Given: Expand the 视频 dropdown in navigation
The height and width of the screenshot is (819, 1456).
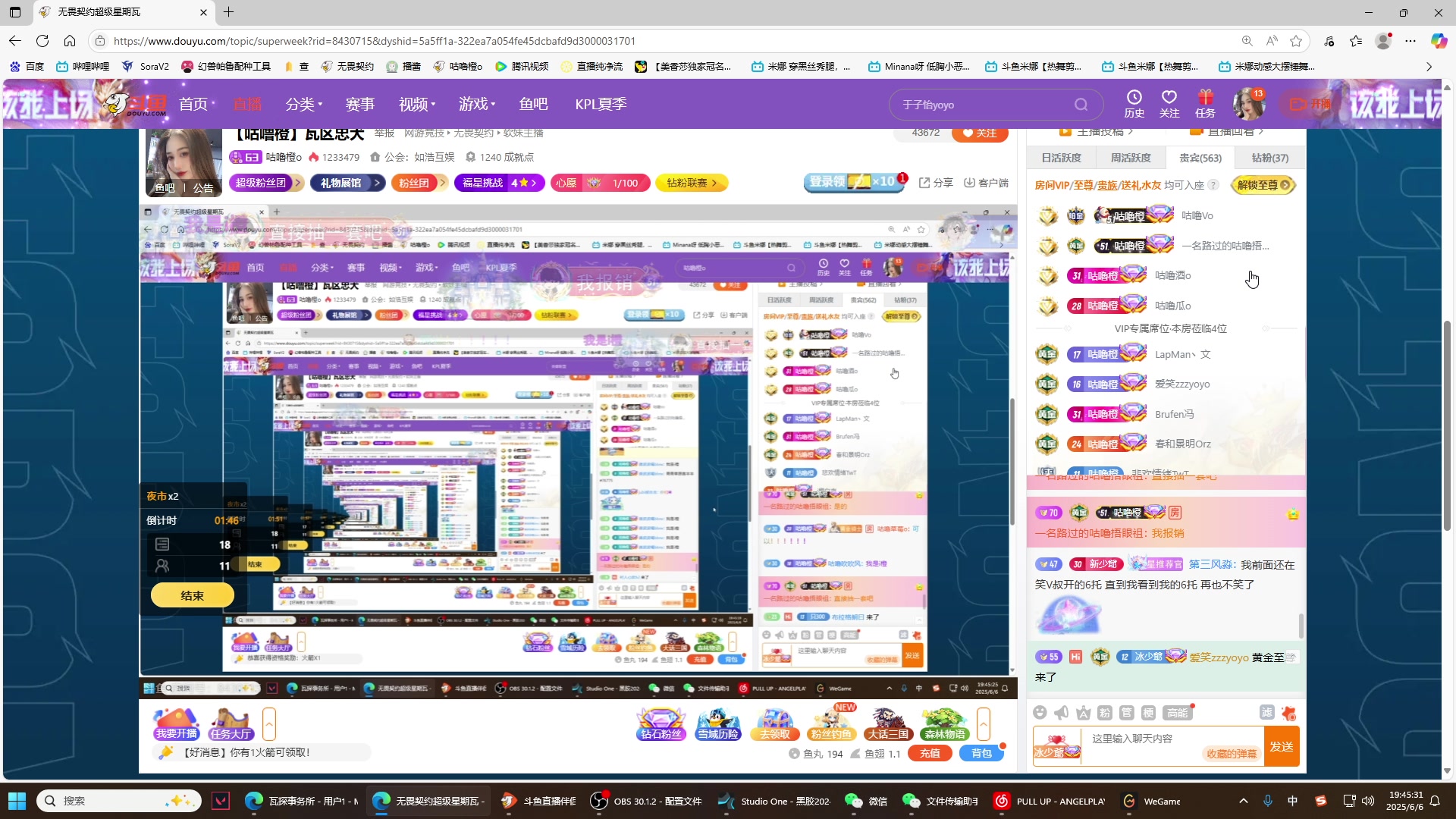Looking at the screenshot, I should pyautogui.click(x=417, y=104).
